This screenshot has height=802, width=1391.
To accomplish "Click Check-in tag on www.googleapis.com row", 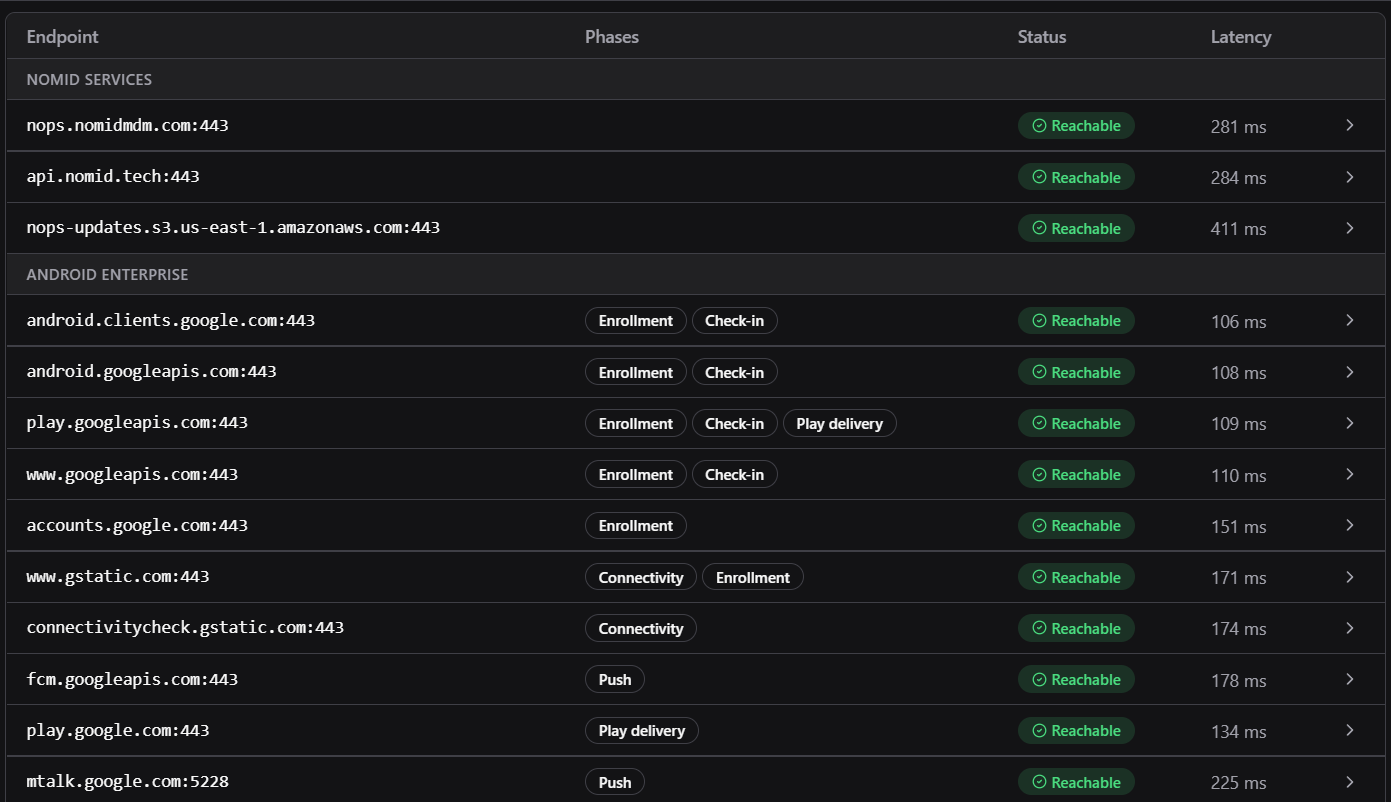I will [x=734, y=475].
